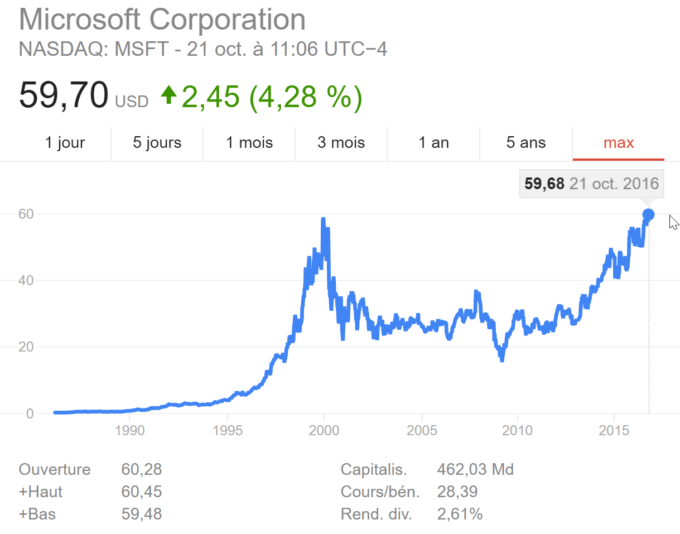
Task: Click the green upward price arrow
Action: click(x=169, y=95)
